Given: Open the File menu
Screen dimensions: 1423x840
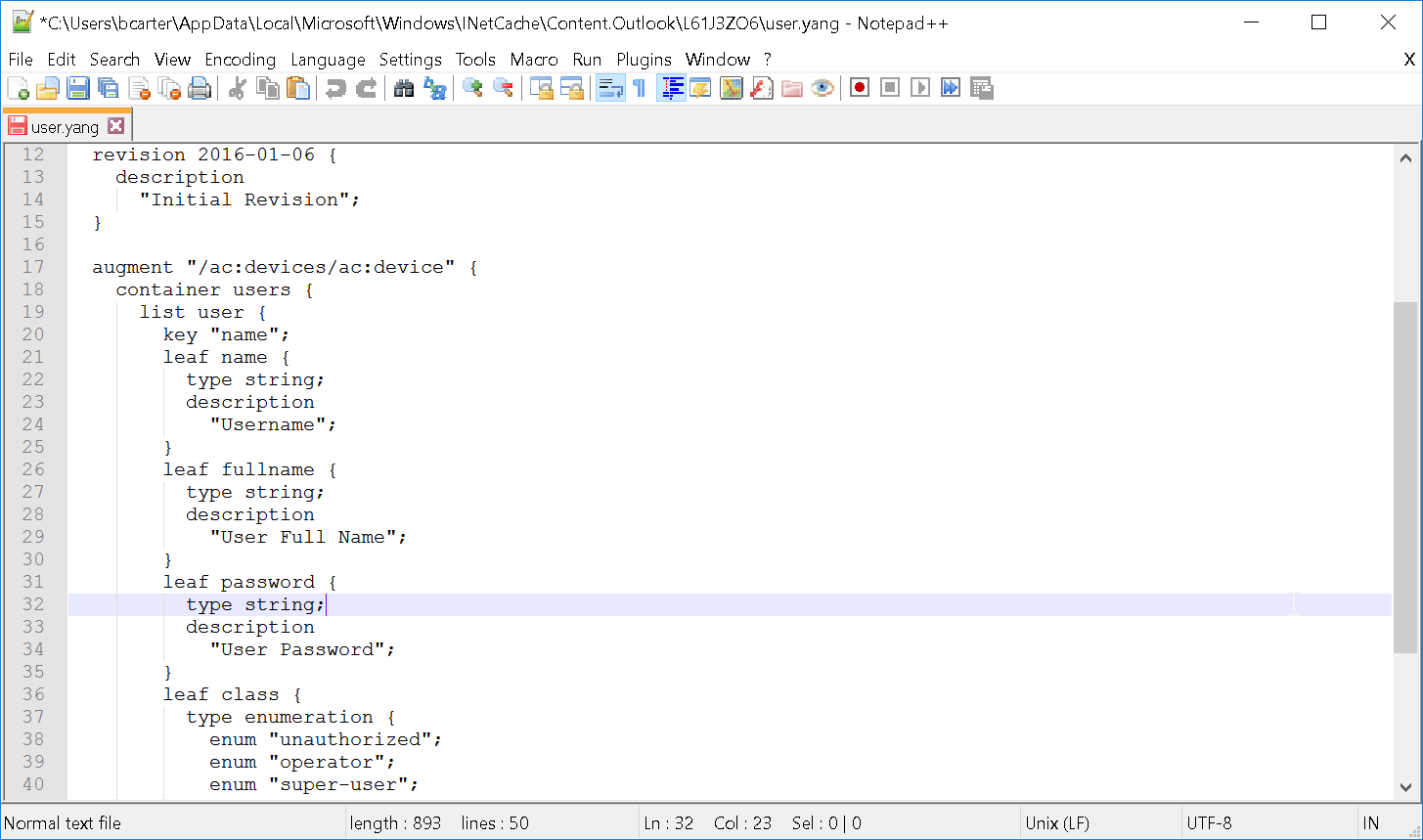Looking at the screenshot, I should tap(21, 60).
